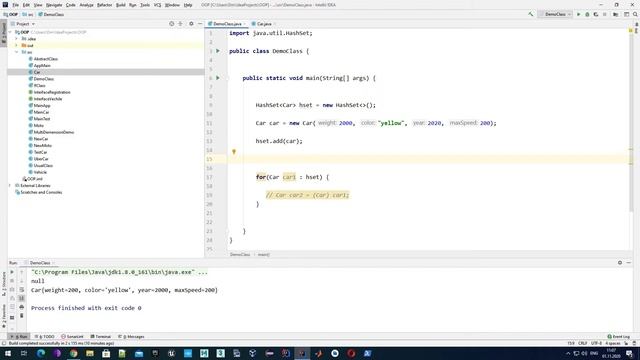Click DemoClass tab in the Run panel
640x360 pixels.
coord(40,263)
